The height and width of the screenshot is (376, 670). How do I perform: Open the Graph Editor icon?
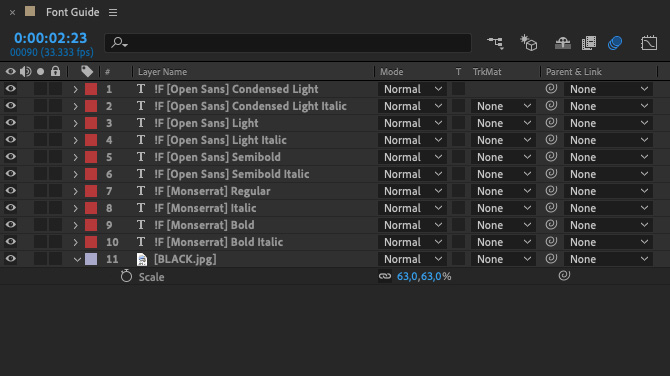(x=649, y=43)
